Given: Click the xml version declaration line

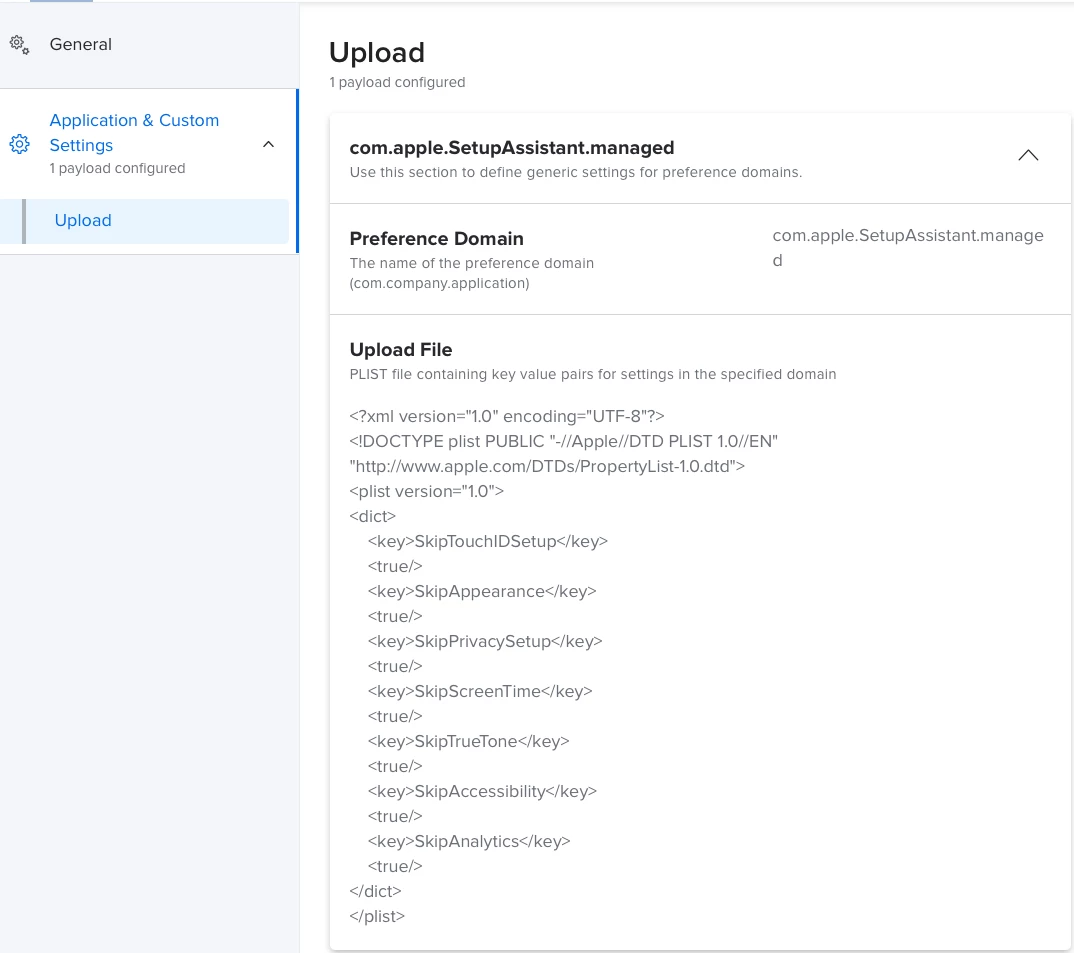Looking at the screenshot, I should click(x=507, y=417).
